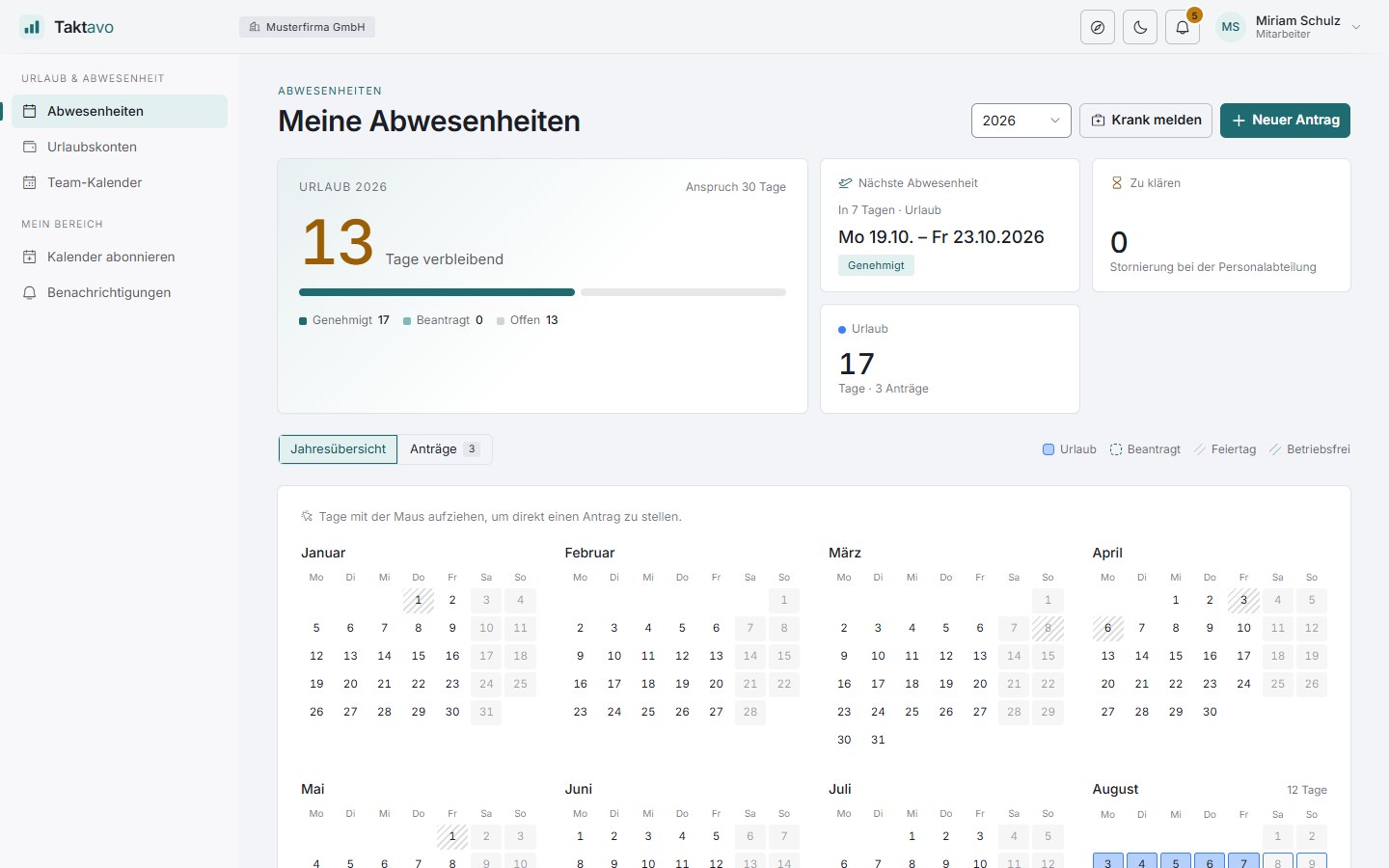Screen dimensions: 1389x868
Task: Open Benachrichtigungen in the sidebar
Action: [120, 292]
